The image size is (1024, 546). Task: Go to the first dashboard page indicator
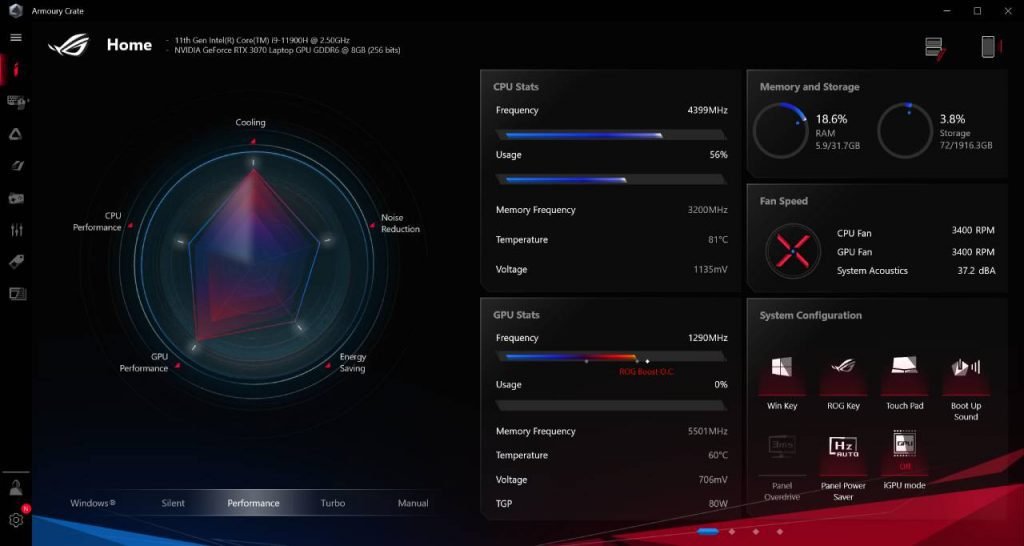pyautogui.click(x=707, y=532)
